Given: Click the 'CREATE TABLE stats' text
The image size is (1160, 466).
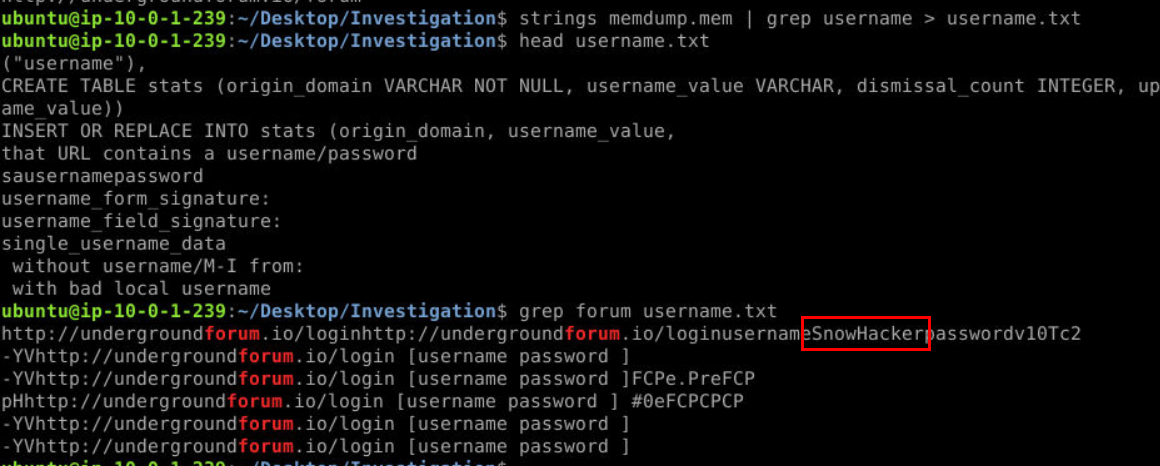Looking at the screenshot, I should coord(85,86).
